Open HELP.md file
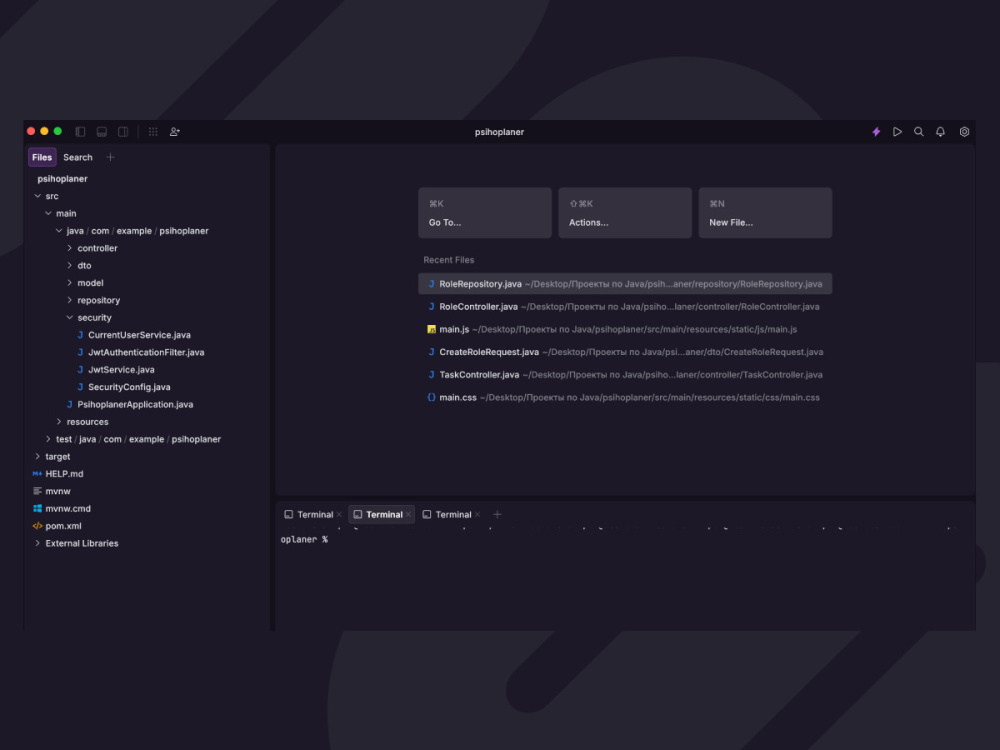The image size is (1000, 750). (64, 474)
